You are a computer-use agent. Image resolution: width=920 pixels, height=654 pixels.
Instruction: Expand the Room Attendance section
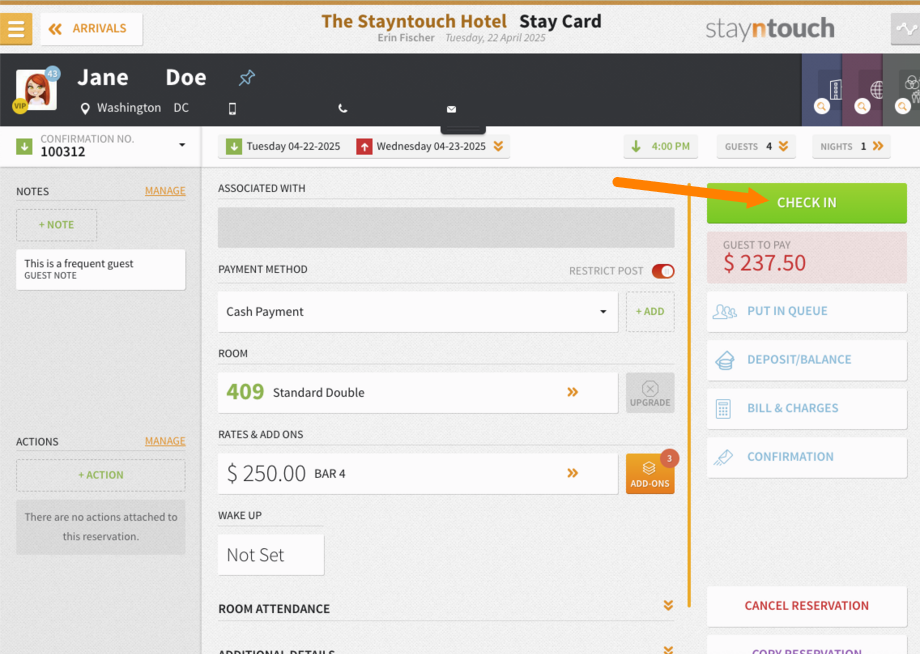pos(446,608)
